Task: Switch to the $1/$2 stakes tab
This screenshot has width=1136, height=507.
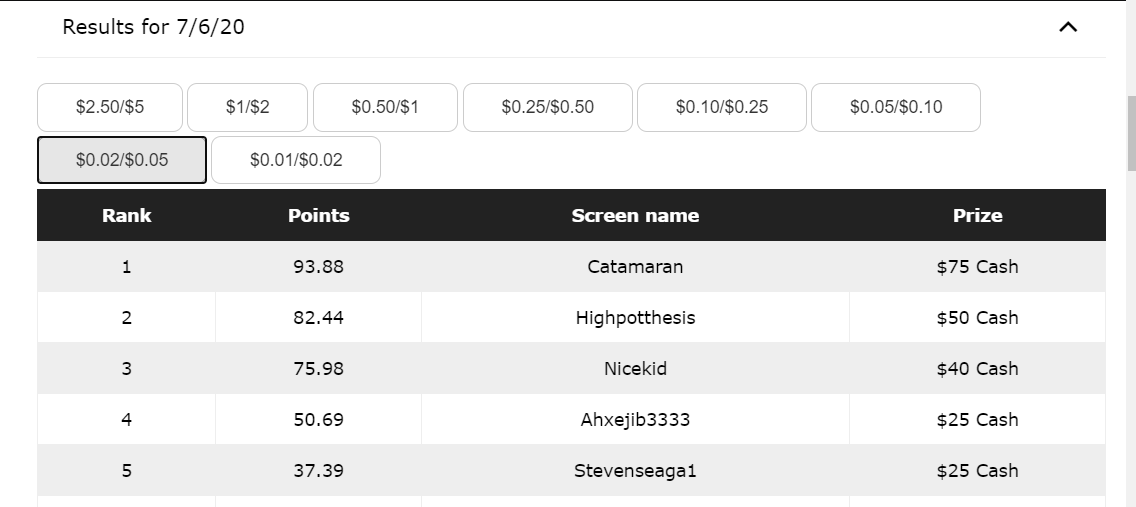Action: pos(247,107)
